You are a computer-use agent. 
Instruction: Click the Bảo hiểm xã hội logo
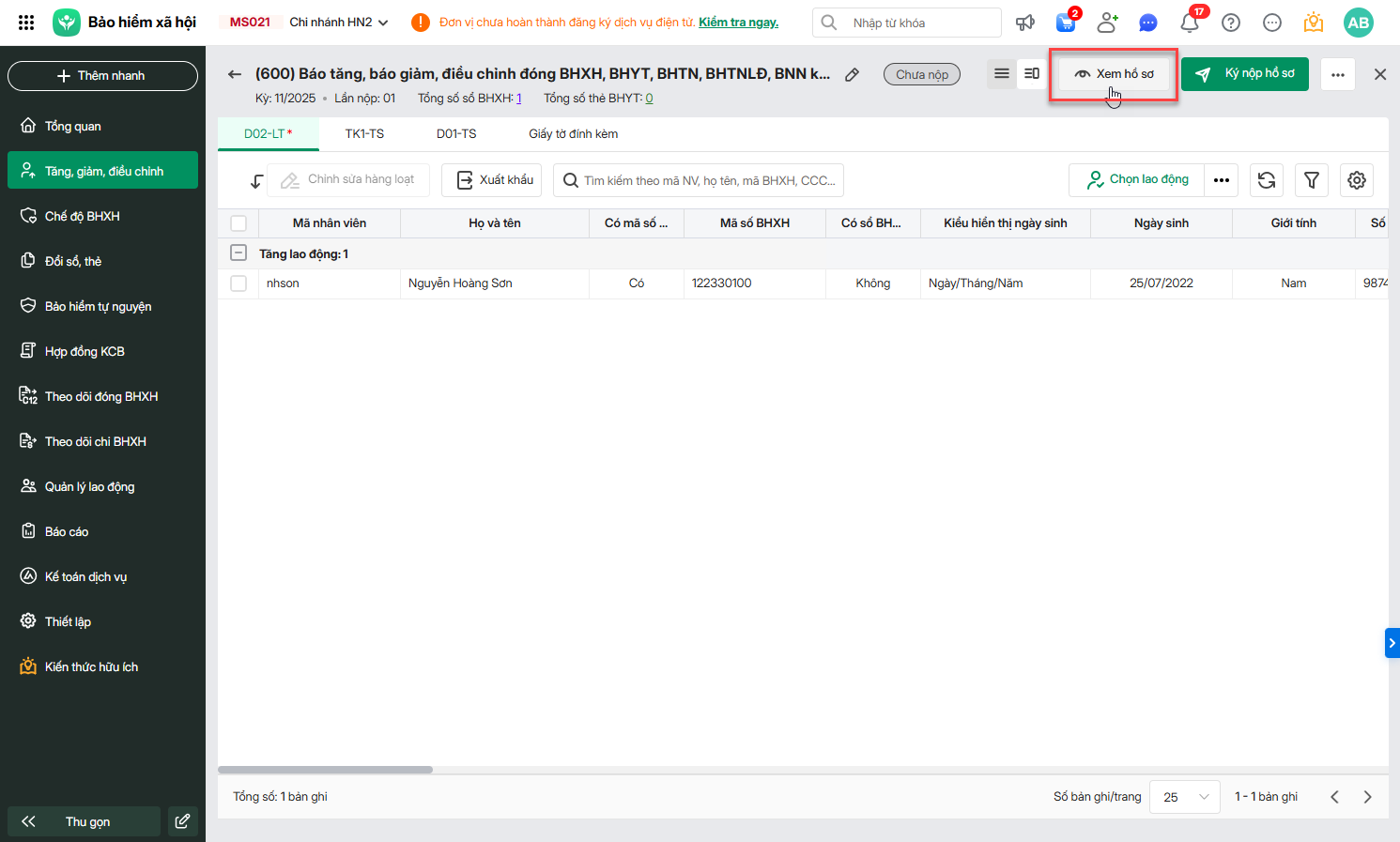(x=67, y=23)
